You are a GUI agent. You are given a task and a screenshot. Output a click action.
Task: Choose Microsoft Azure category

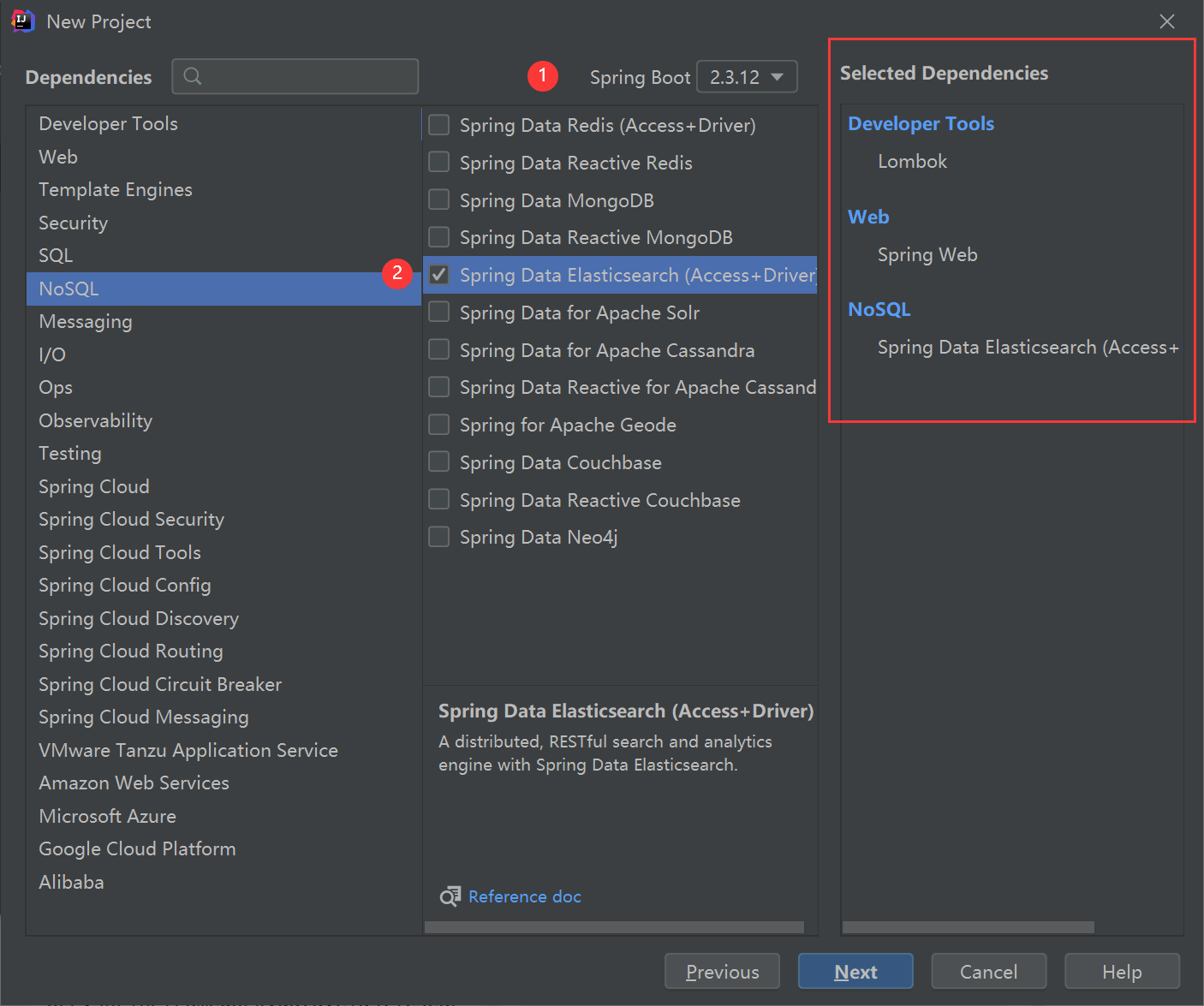pyautogui.click(x=224, y=816)
